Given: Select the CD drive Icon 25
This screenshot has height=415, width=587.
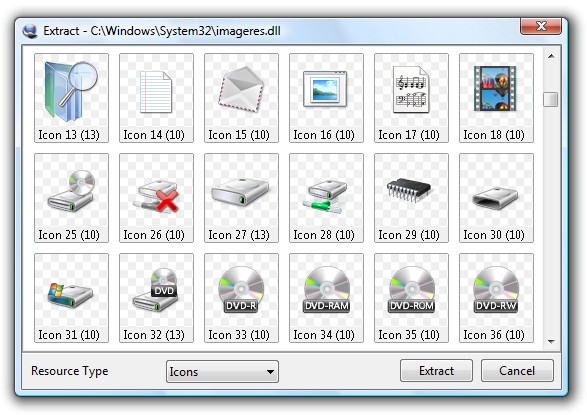Looking at the screenshot, I should (x=72, y=198).
